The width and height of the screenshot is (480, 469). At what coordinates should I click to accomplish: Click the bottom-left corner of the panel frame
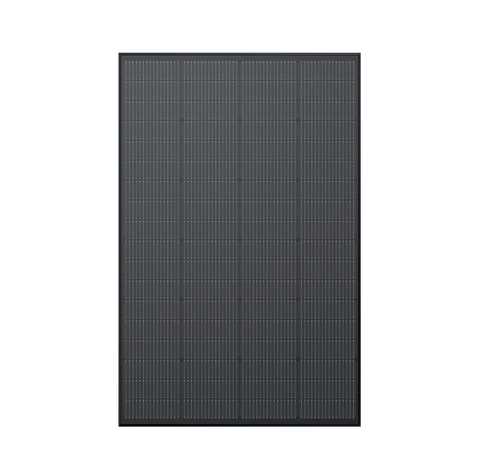[x=121, y=424]
